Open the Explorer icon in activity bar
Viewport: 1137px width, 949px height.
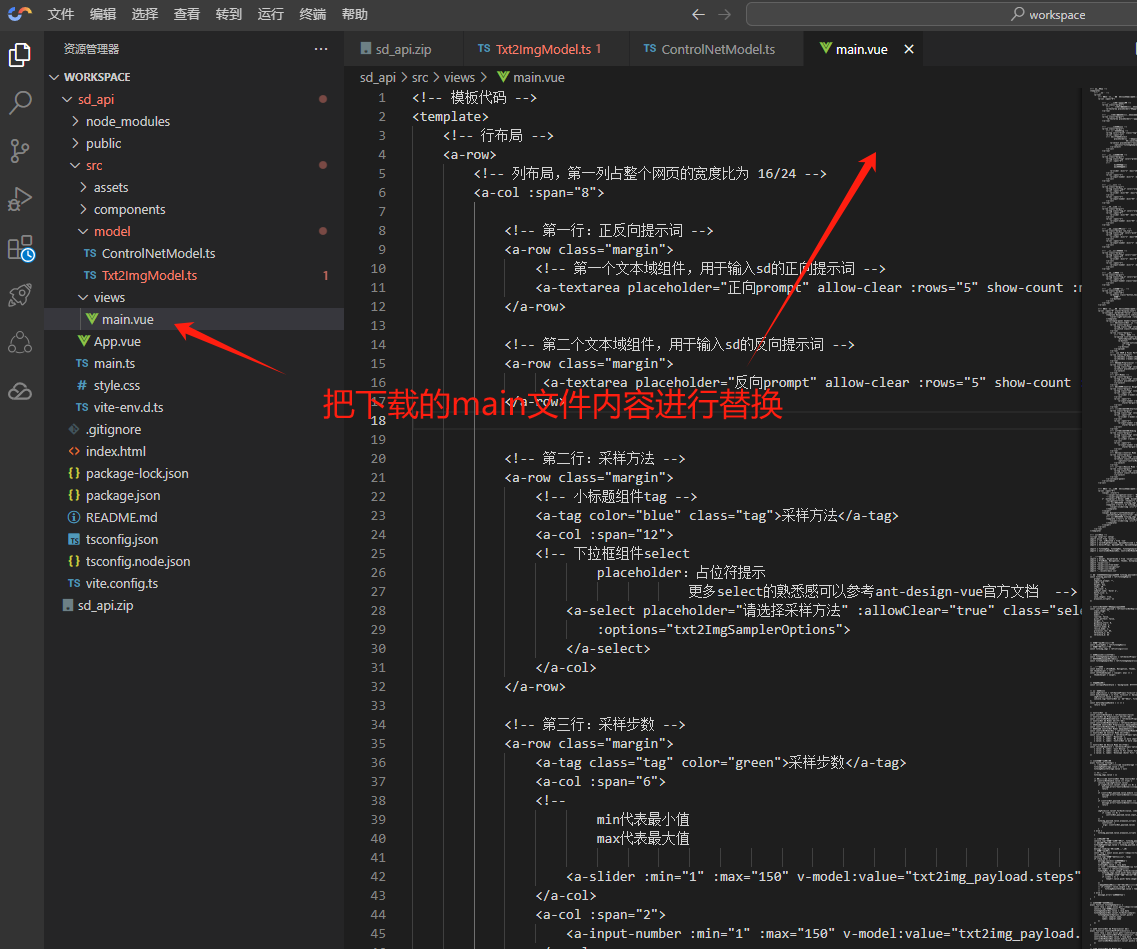point(20,55)
